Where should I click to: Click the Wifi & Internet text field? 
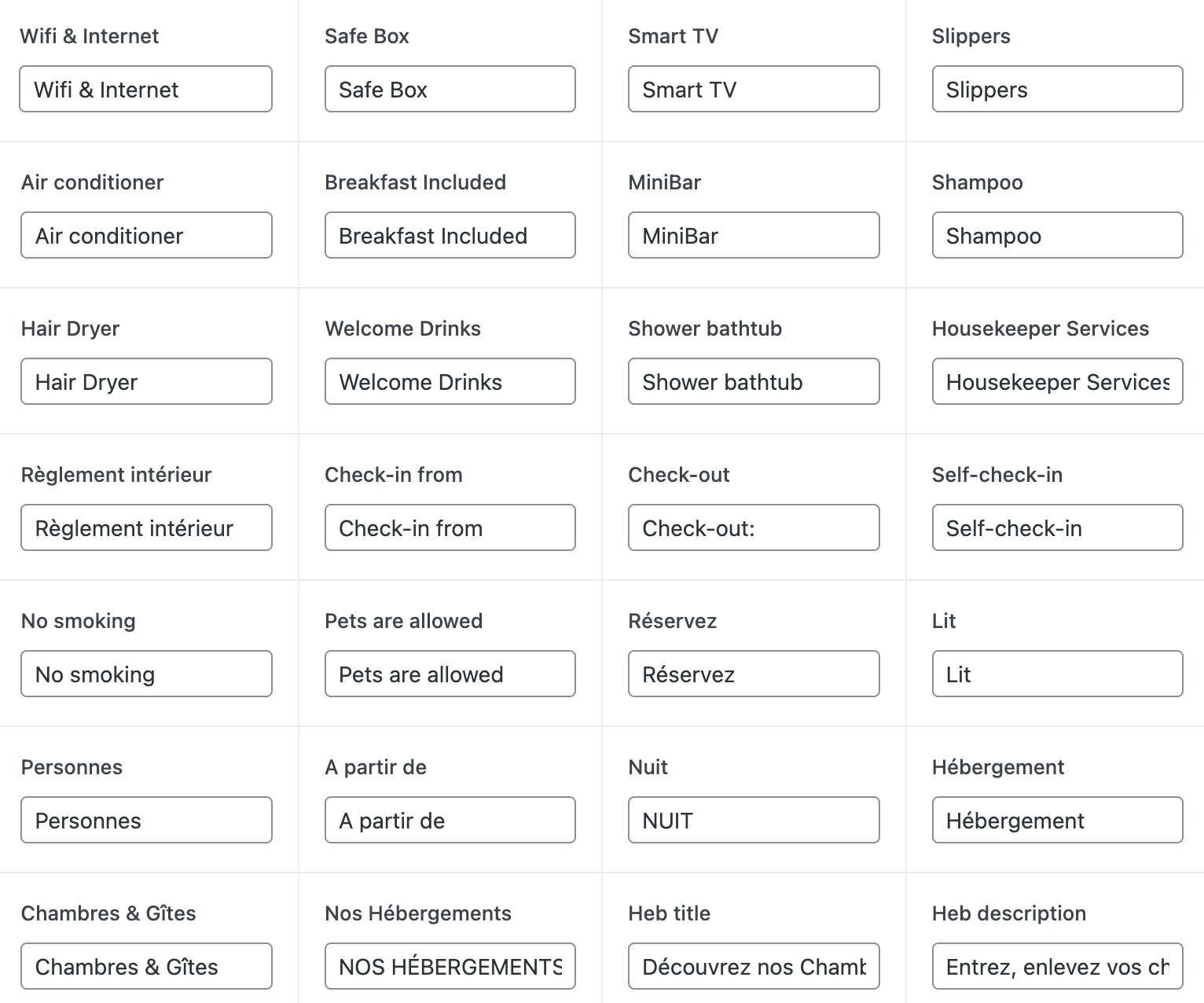pyautogui.click(x=145, y=90)
